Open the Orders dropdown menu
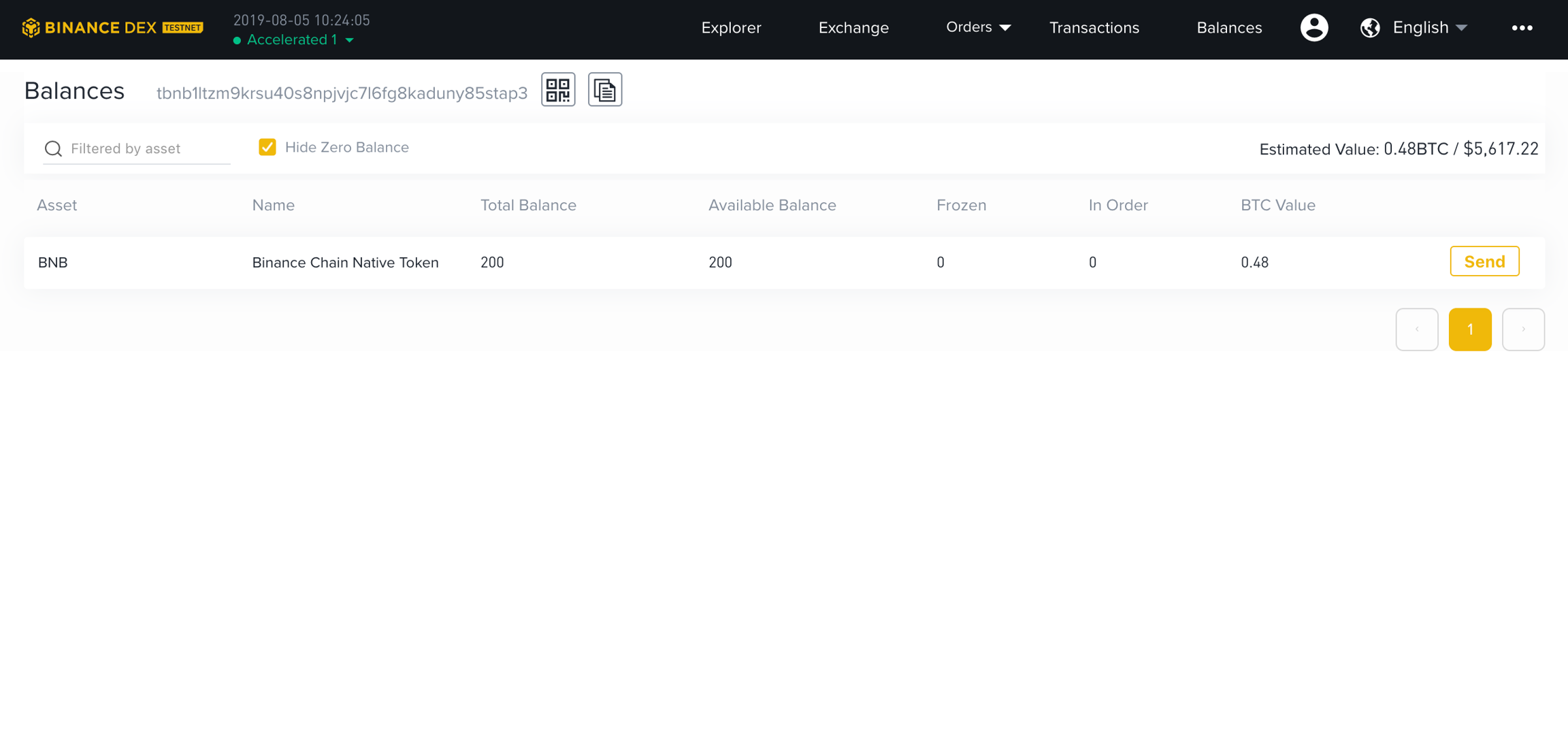This screenshot has height=744, width=1568. 978,27
